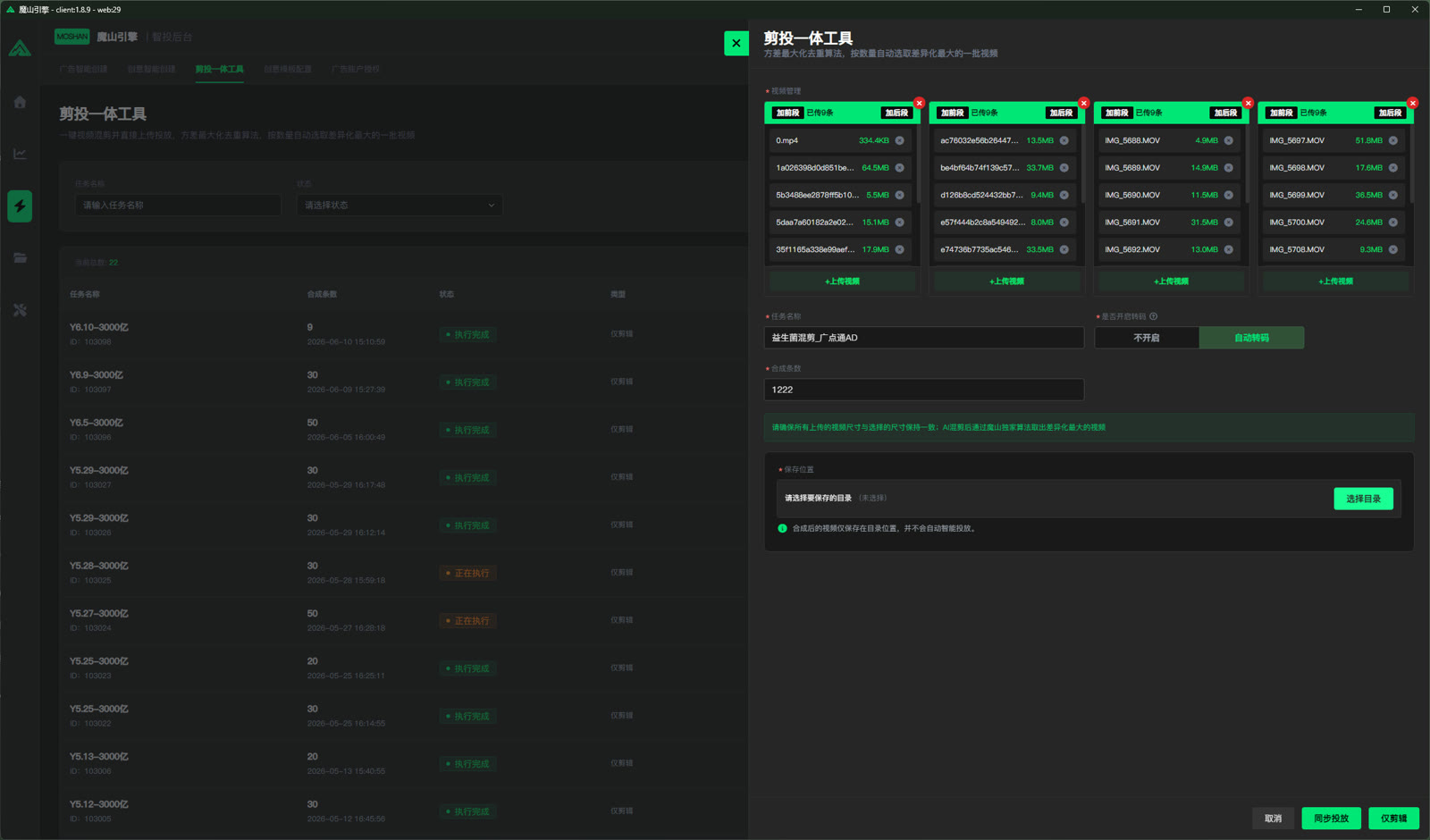The height and width of the screenshot is (840, 1430).
Task: Focus the 任务名称 field containing 益生菌混剪_广点通AD
Action: pos(923,338)
